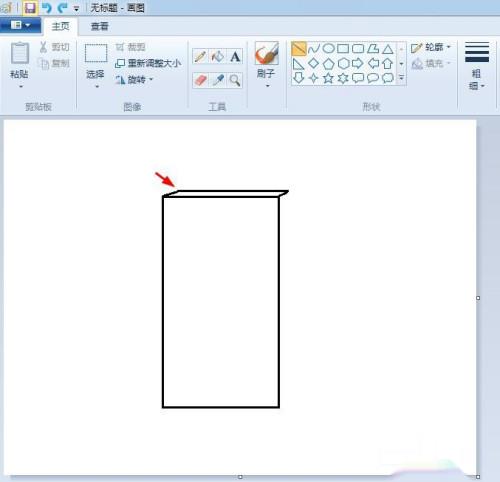The height and width of the screenshot is (482, 500).
Task: Select the Text tool
Action: tap(235, 56)
